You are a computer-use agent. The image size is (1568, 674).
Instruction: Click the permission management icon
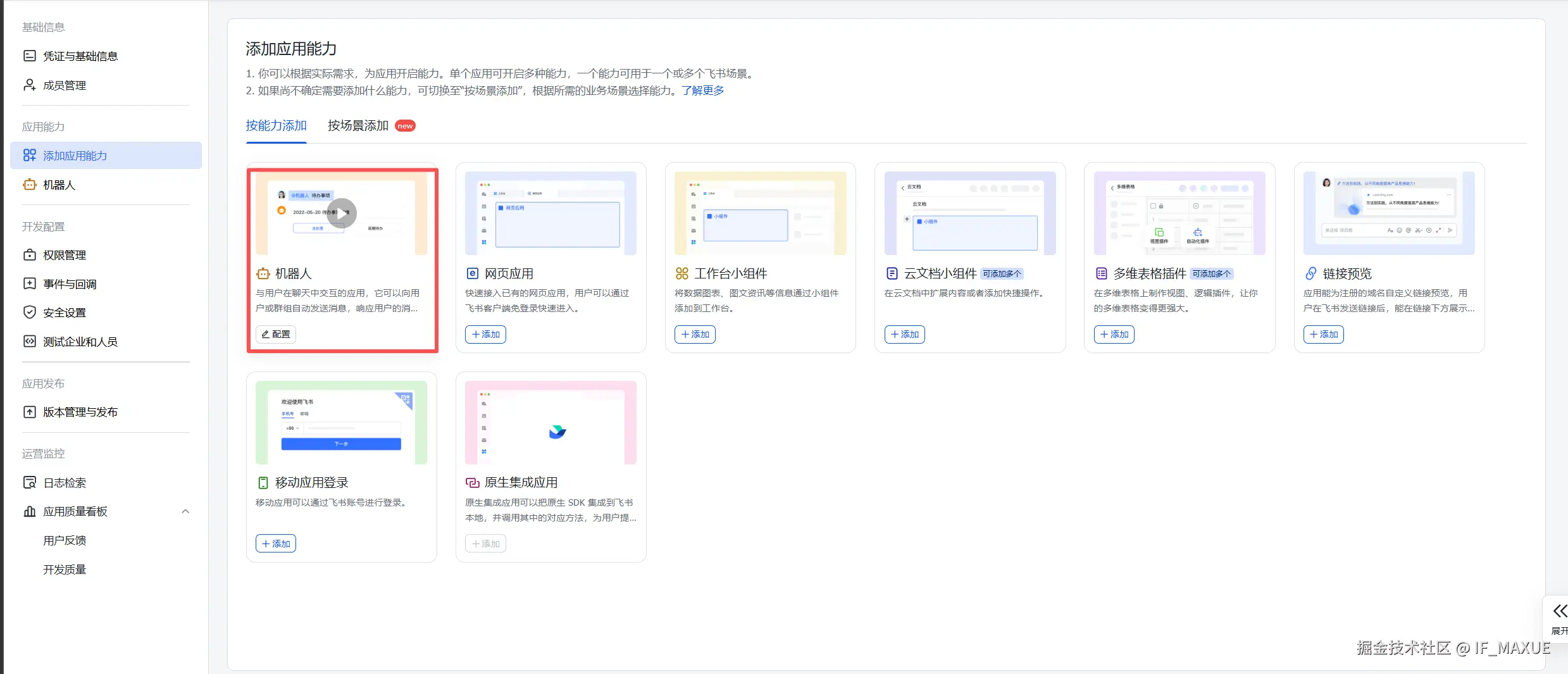(x=29, y=254)
